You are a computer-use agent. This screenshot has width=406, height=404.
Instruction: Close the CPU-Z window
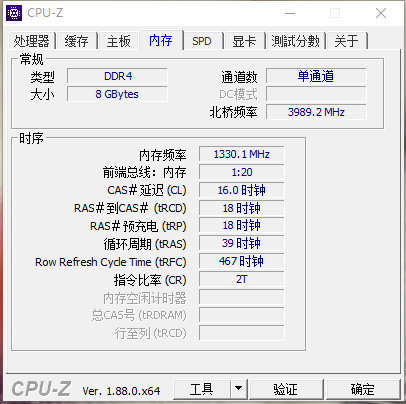pos(381,13)
